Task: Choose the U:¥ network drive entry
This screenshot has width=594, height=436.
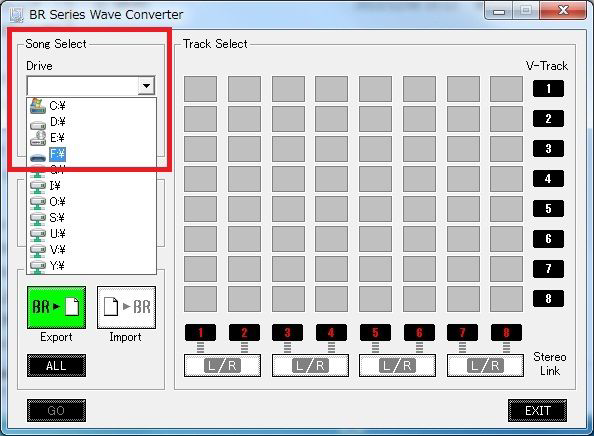Action: click(x=91, y=234)
